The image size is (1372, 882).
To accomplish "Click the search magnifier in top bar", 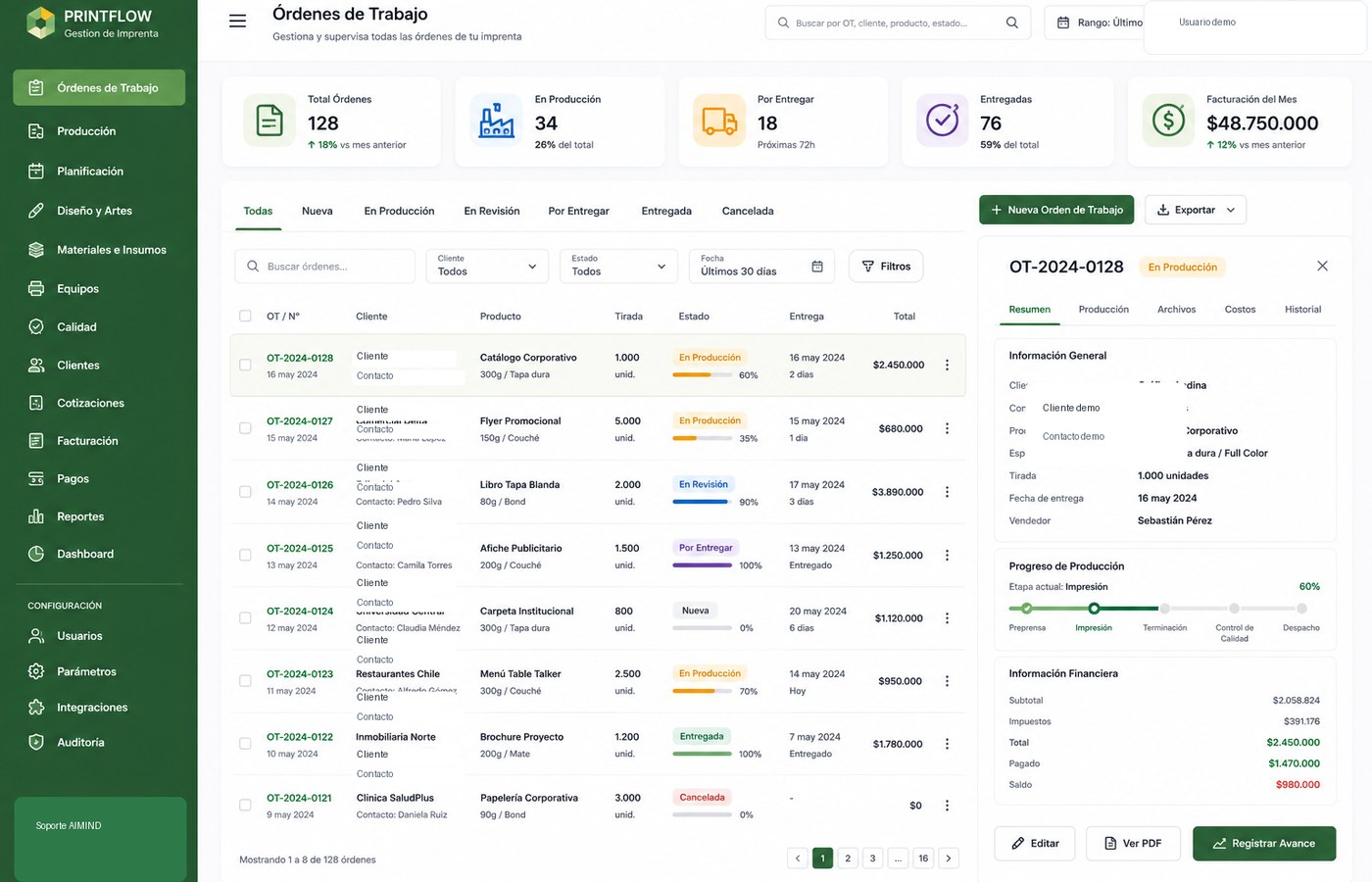I will point(1011,23).
